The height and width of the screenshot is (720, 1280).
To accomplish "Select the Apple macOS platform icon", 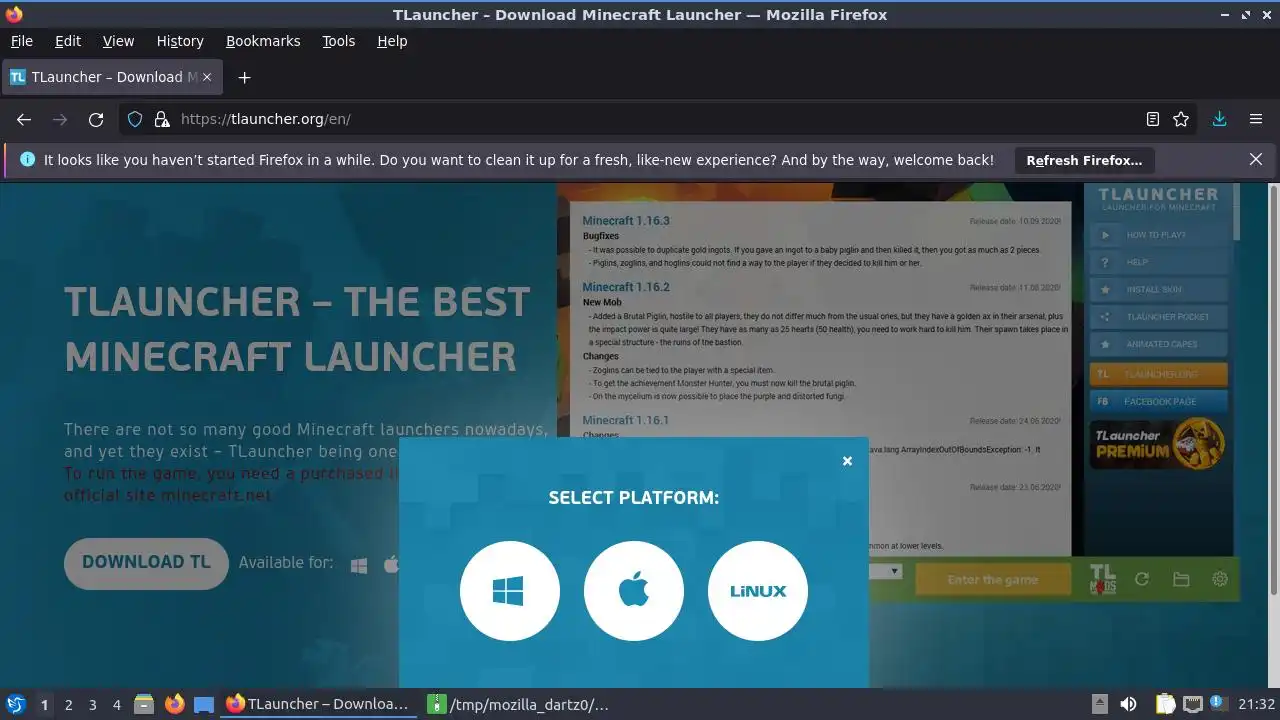I will pos(634,591).
